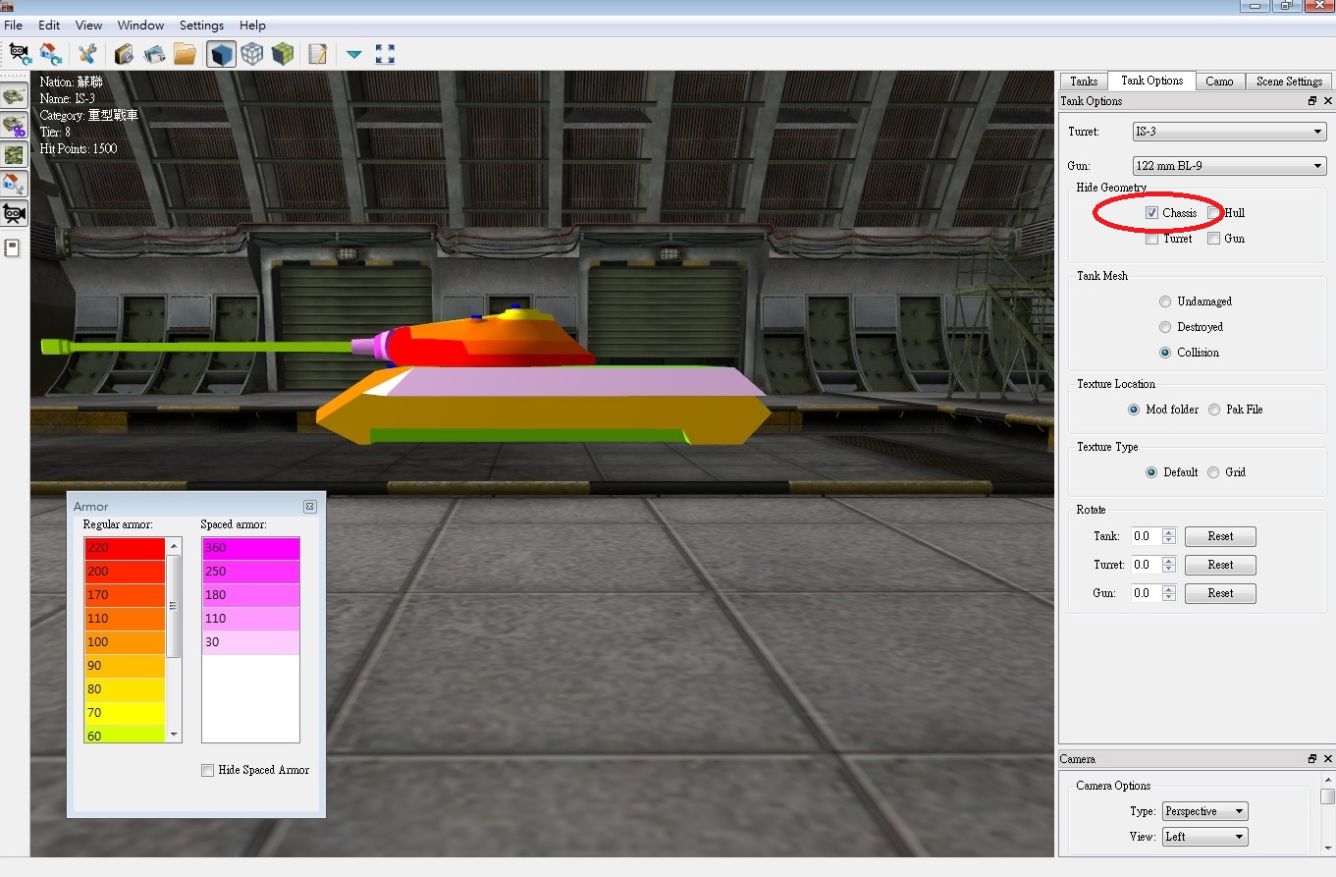Click the fullscreen expand toolbar icon
Screen dimensions: 1336x877
[385, 53]
